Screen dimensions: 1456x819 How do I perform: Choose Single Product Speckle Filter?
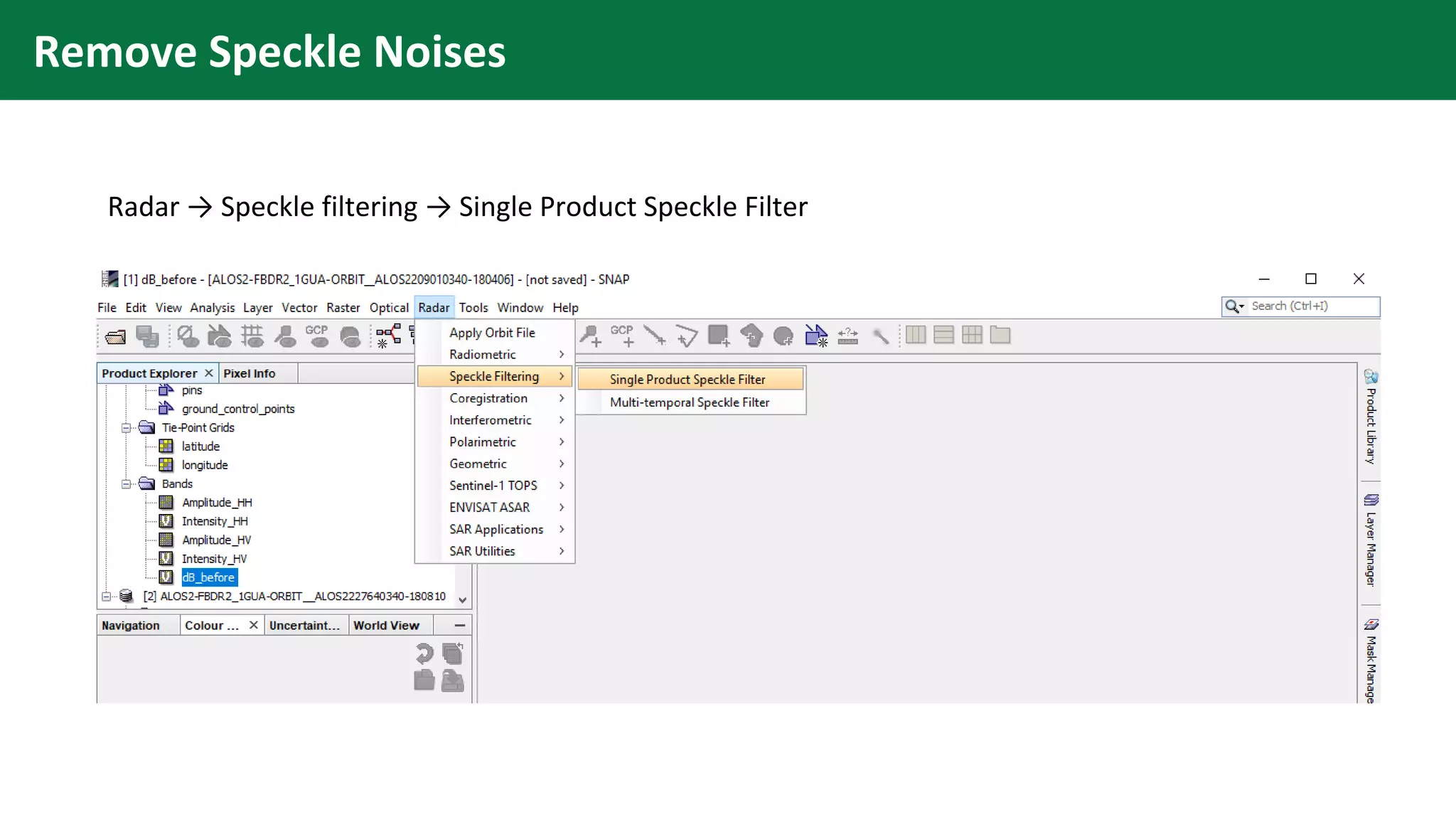click(690, 380)
